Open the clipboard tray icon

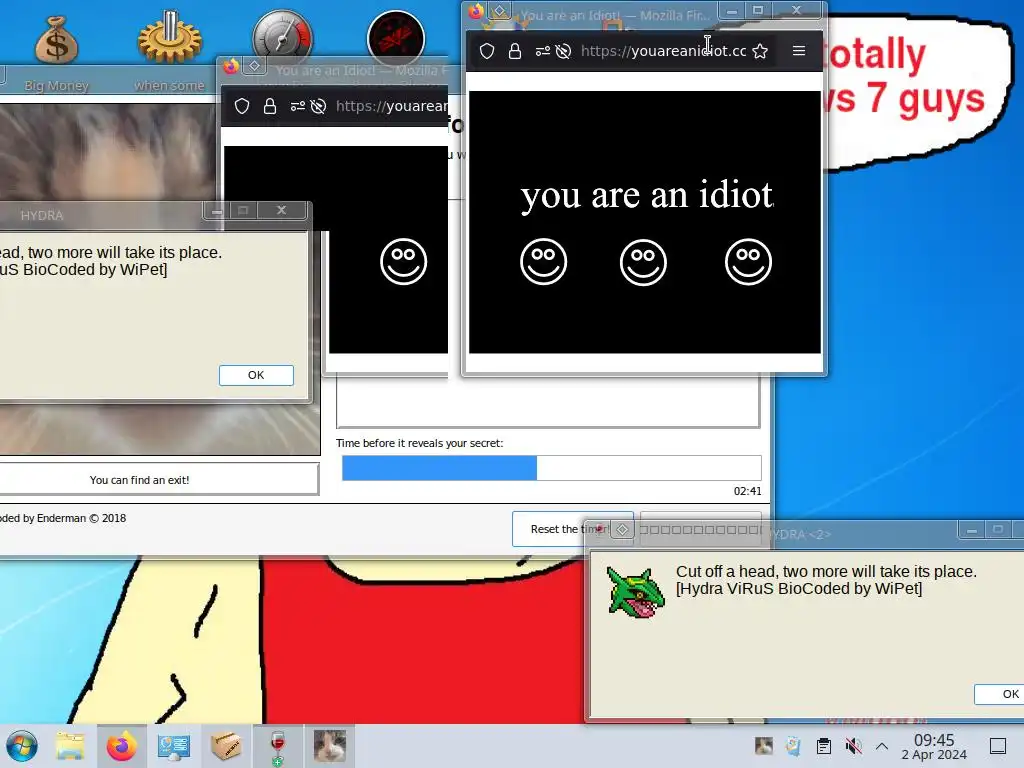pos(824,746)
